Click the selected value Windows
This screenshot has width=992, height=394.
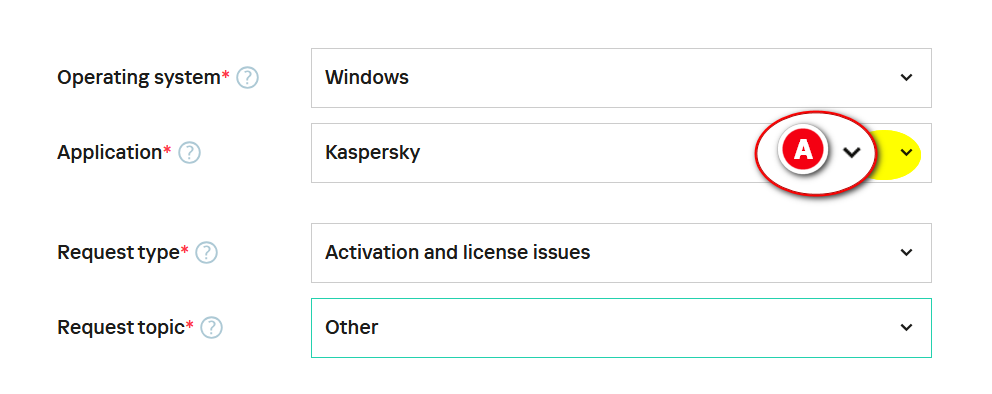coord(367,78)
